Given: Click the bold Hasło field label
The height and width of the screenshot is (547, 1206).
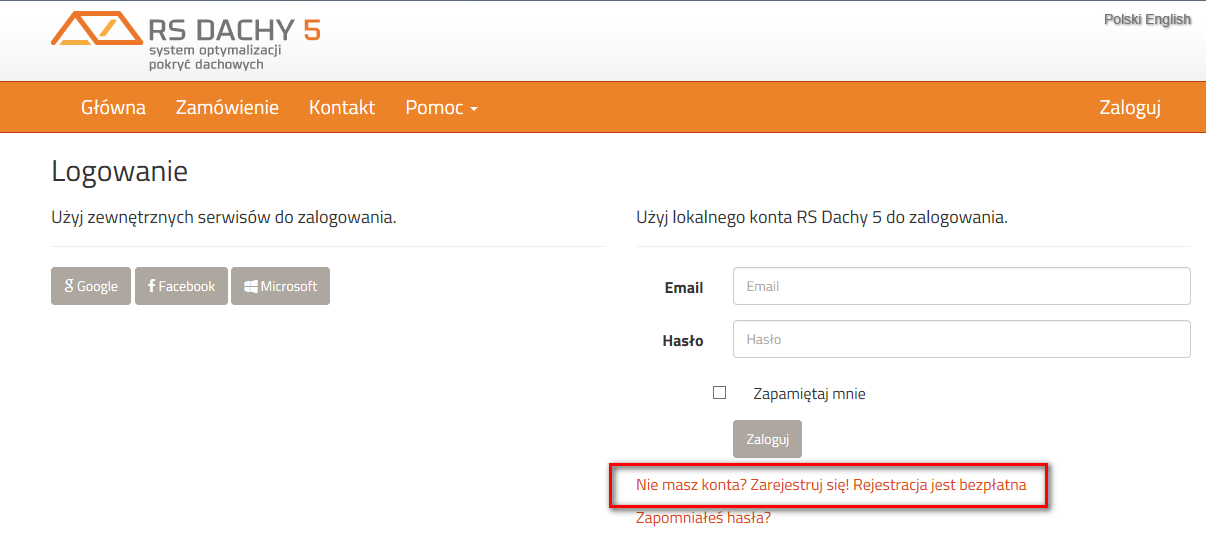Looking at the screenshot, I should click(683, 341).
